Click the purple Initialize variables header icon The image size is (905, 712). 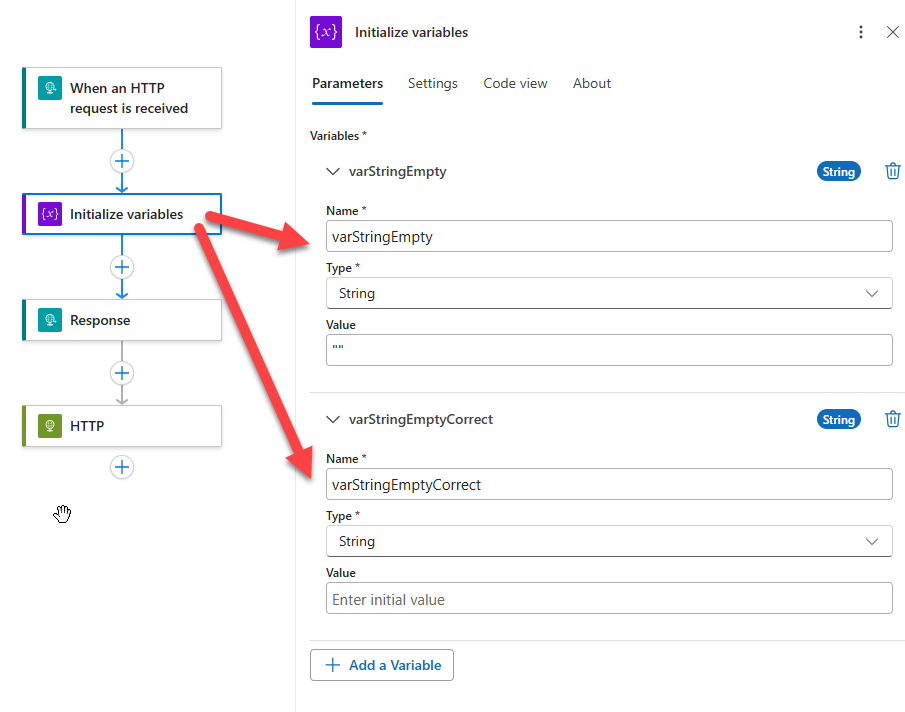point(326,32)
